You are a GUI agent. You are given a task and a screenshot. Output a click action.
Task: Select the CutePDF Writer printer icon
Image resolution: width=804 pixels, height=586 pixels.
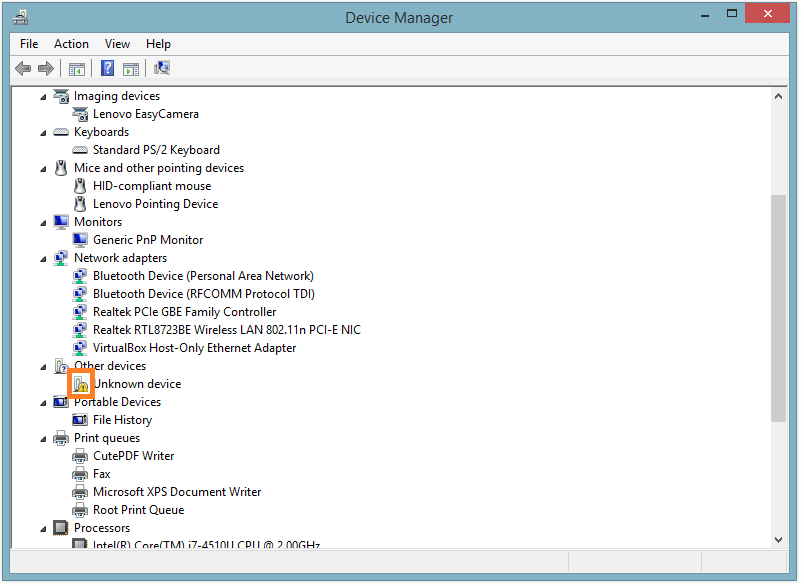[80, 456]
